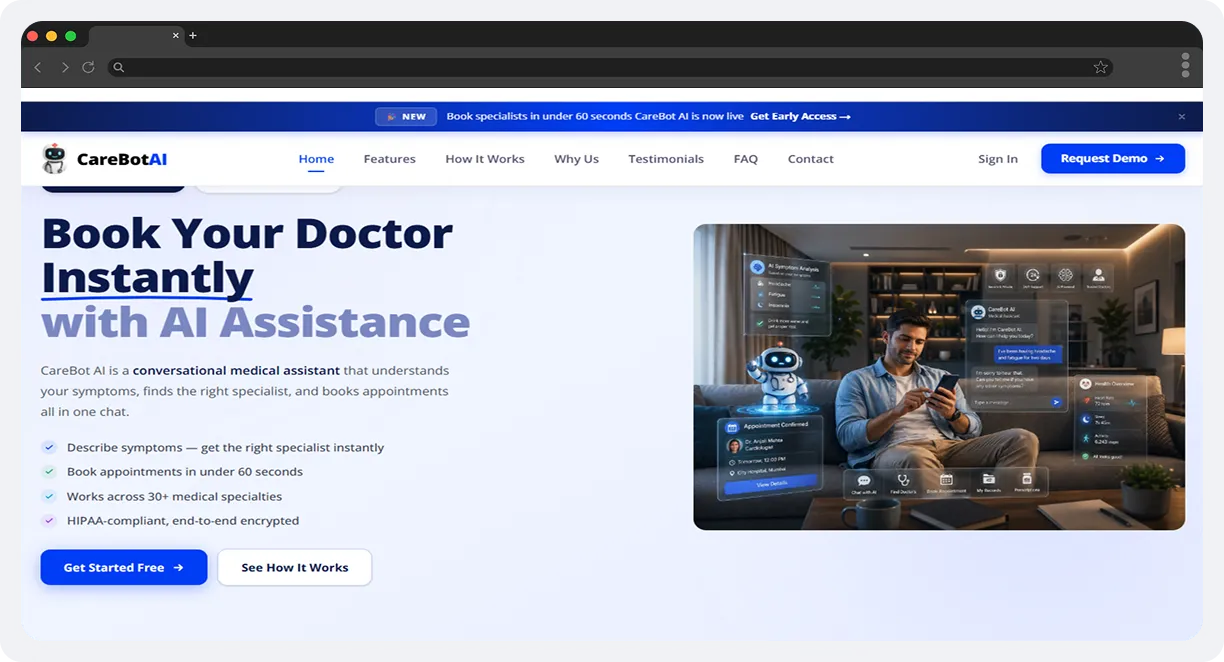Viewport: 1224px width, 662px height.
Task: Click the hero image of man with phone
Action: click(939, 377)
